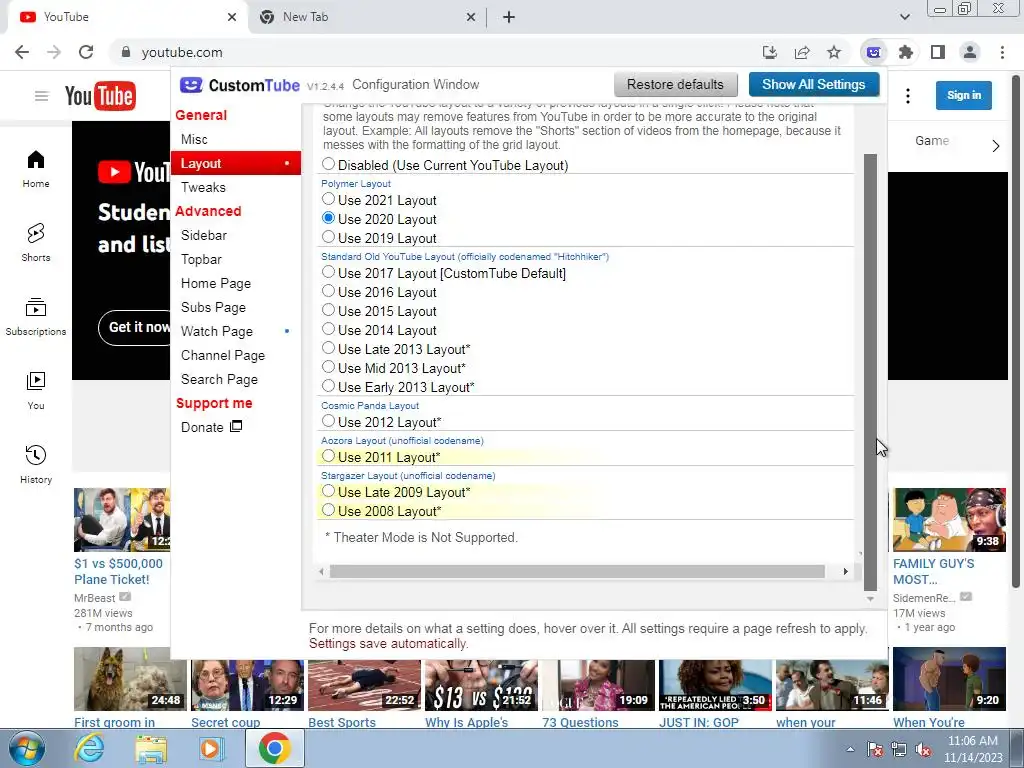
Task: Open the Donate link
Action: coord(211,427)
